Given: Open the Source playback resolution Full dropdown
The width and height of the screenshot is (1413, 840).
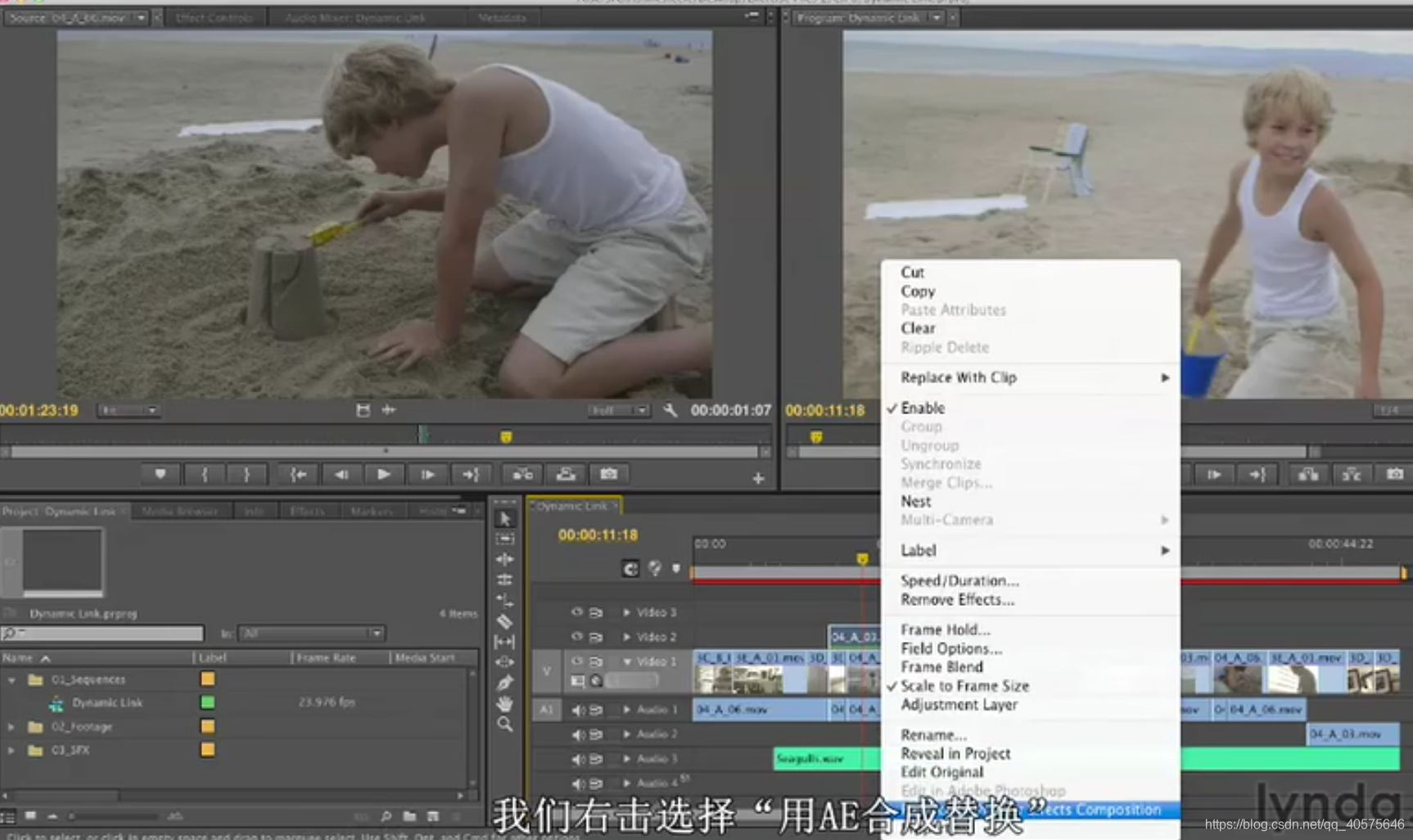Looking at the screenshot, I should coord(619,410).
